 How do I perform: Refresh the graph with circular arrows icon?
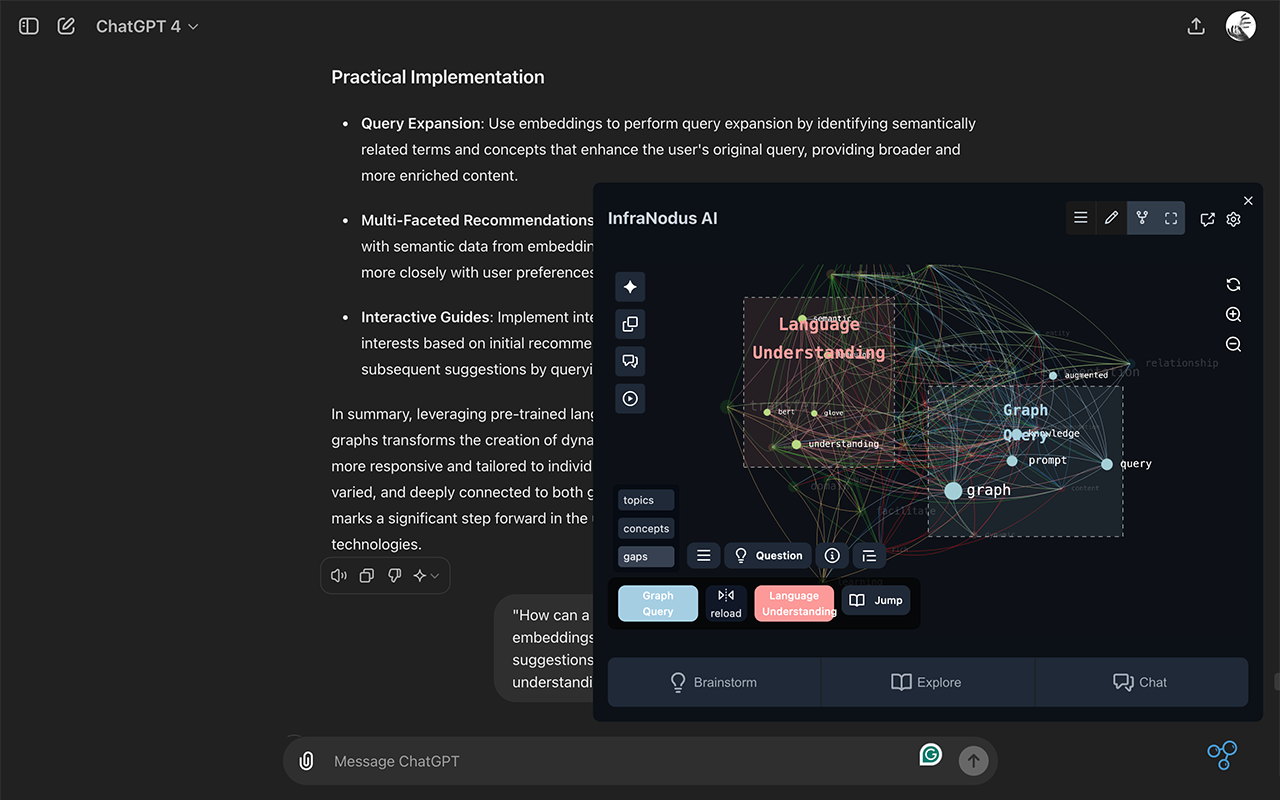1233,285
